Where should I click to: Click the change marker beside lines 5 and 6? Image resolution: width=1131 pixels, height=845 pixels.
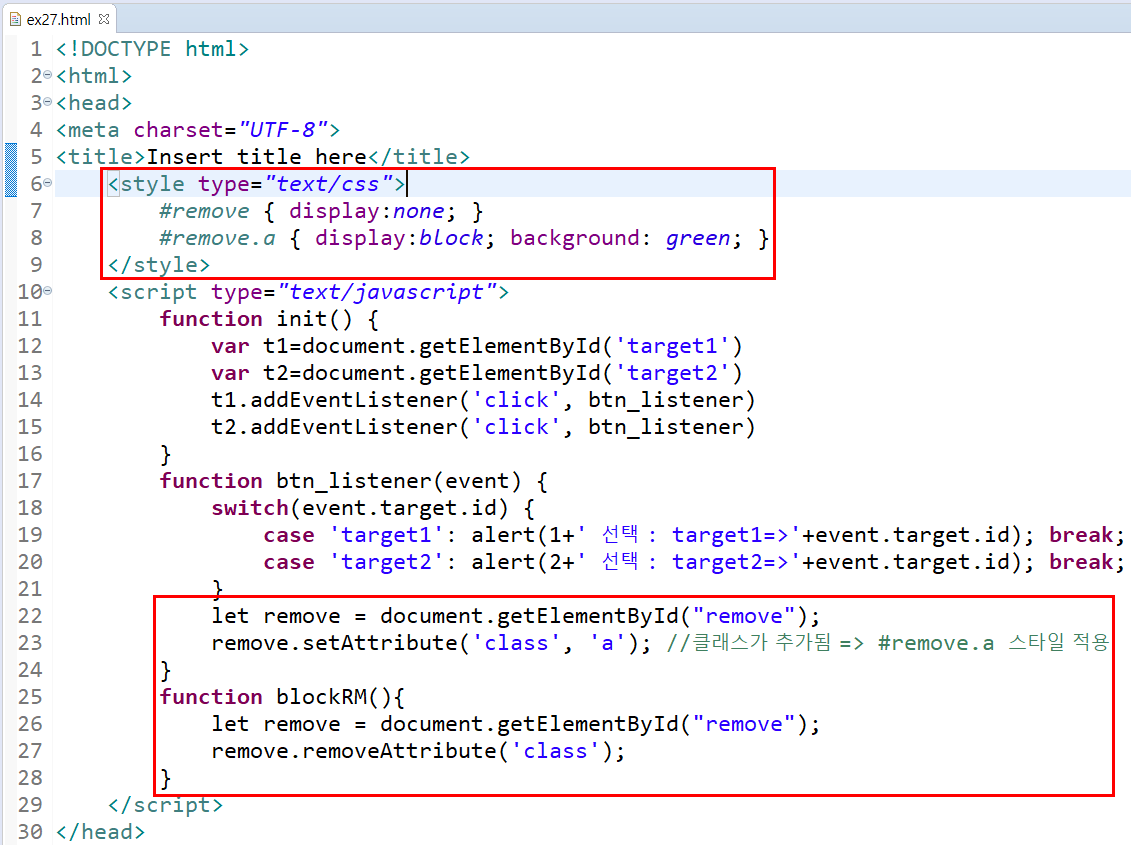[11, 170]
